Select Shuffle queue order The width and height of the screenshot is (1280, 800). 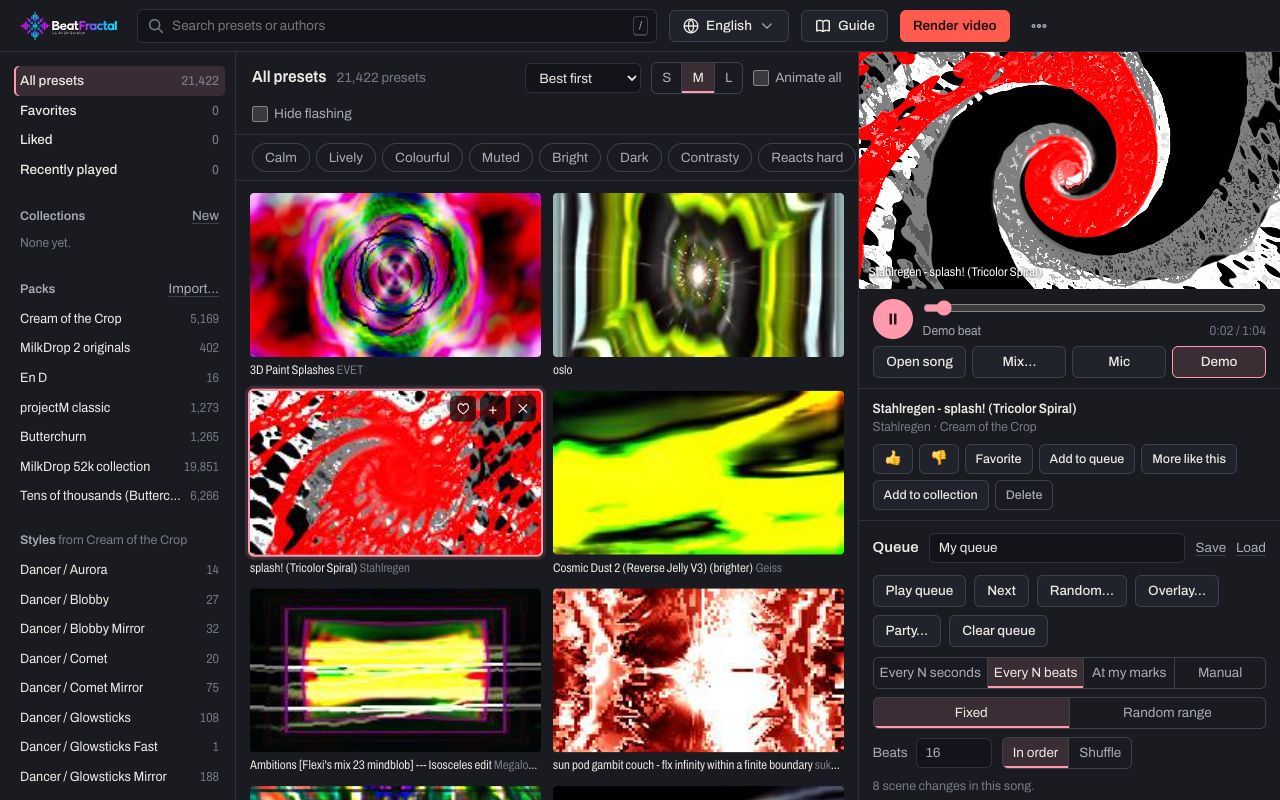(x=1100, y=753)
